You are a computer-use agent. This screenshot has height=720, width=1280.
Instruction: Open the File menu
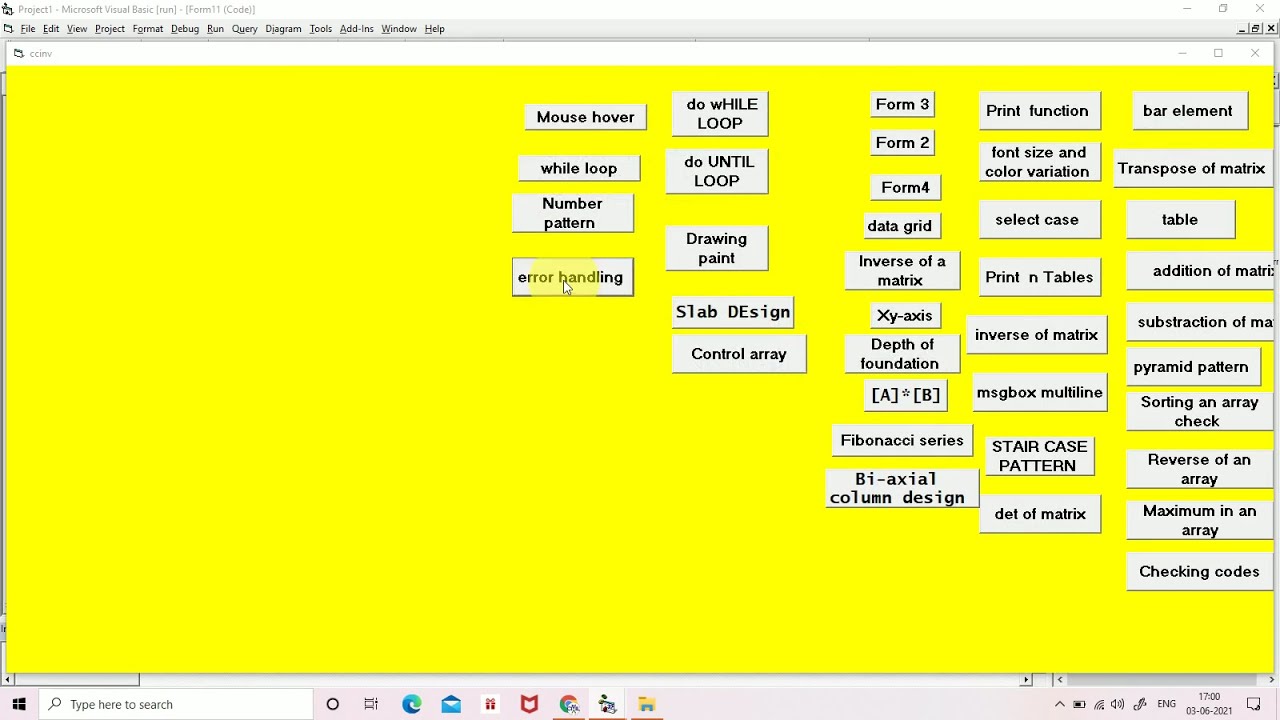tap(28, 29)
